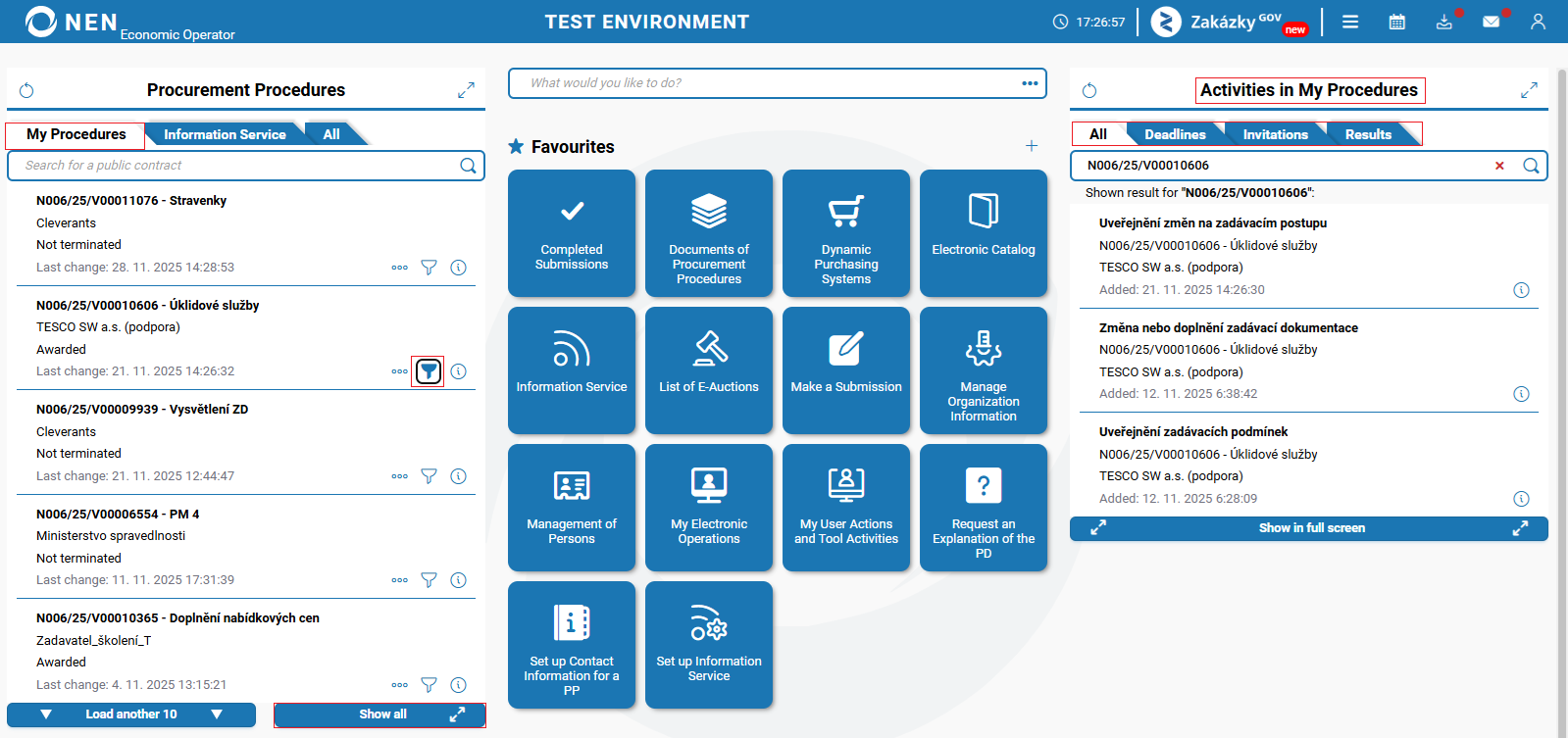The image size is (1568, 738).
Task: Open more options for Doplnění nabídkových cen
Action: click(399, 685)
